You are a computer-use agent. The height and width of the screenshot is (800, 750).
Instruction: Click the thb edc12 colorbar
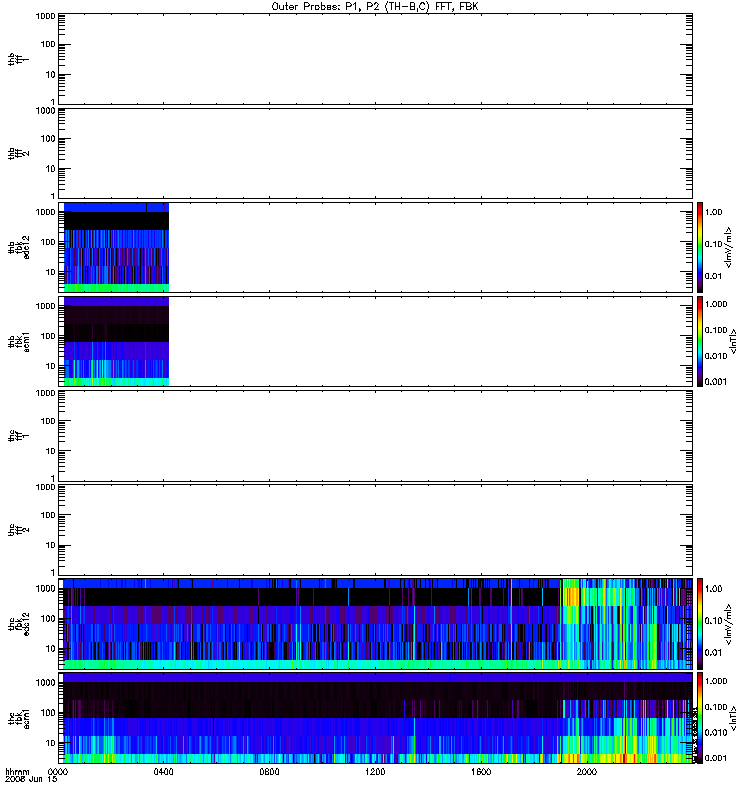coord(700,247)
